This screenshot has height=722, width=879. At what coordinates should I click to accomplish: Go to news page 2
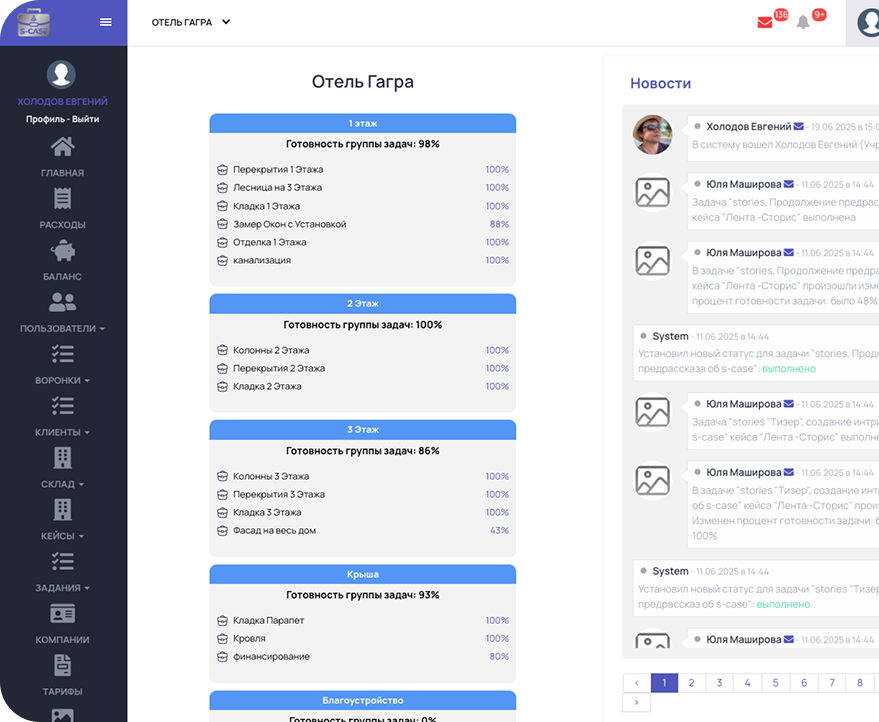(692, 683)
